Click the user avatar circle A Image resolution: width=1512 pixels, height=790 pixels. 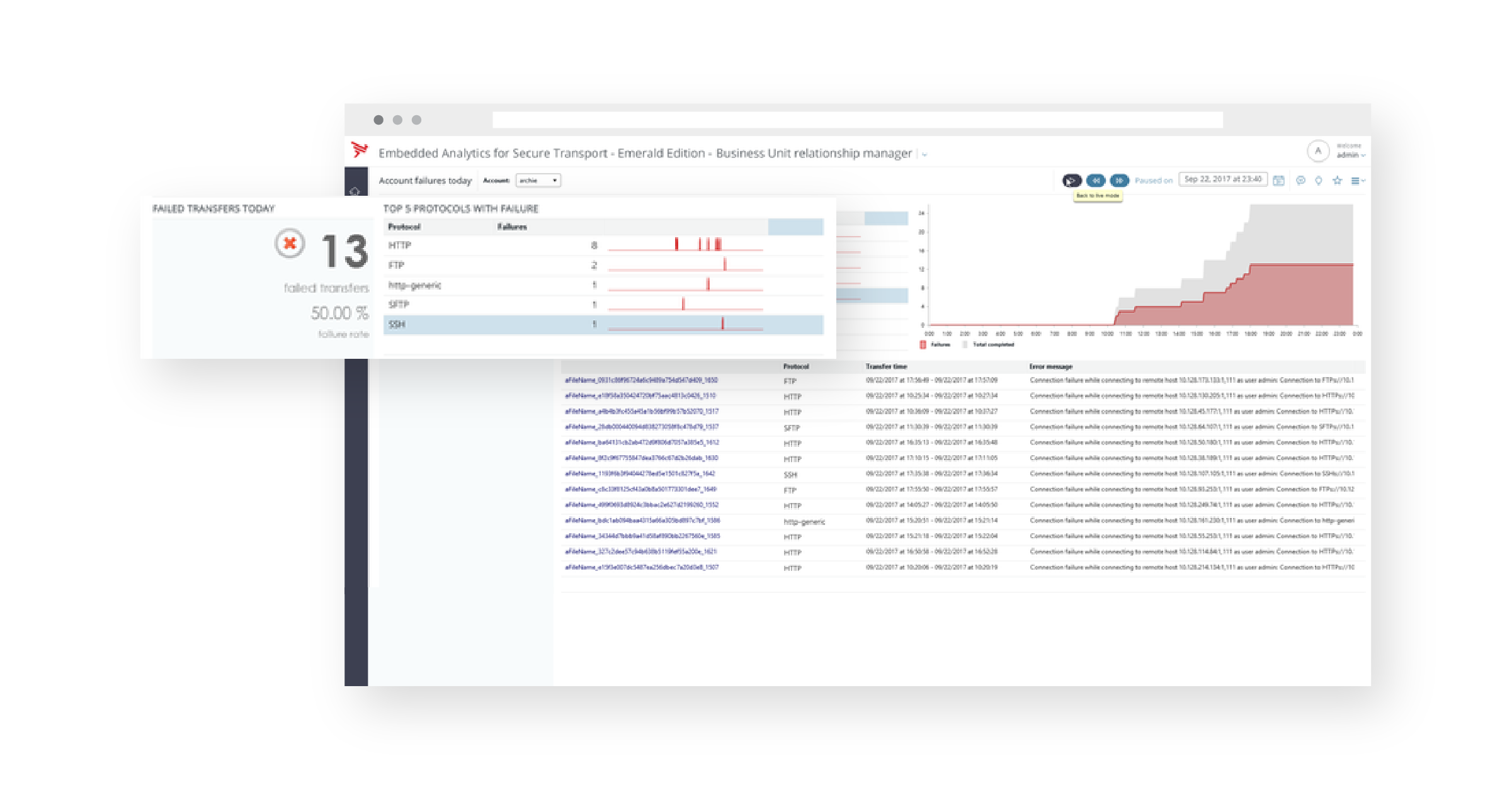click(x=1318, y=151)
